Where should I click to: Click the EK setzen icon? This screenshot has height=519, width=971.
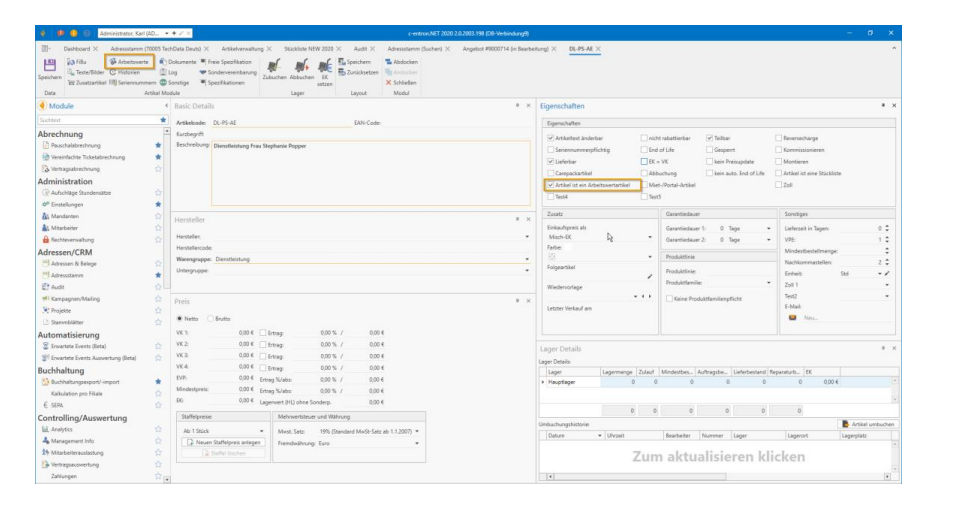(x=326, y=66)
